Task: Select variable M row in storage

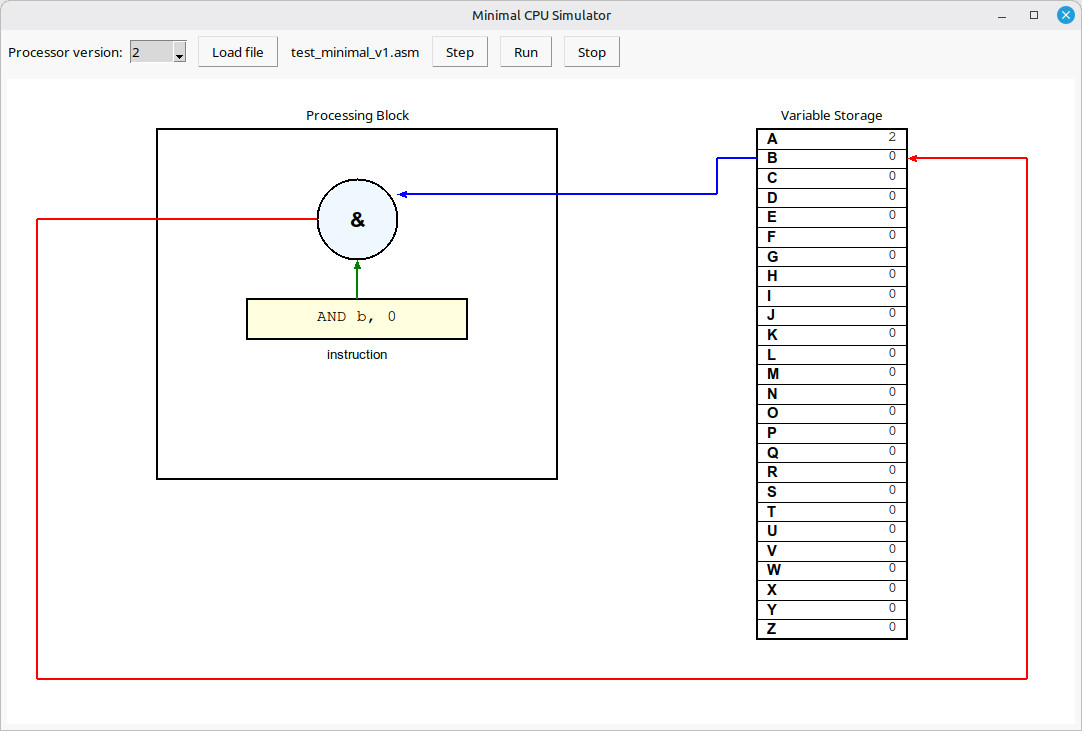Action: pos(832,374)
